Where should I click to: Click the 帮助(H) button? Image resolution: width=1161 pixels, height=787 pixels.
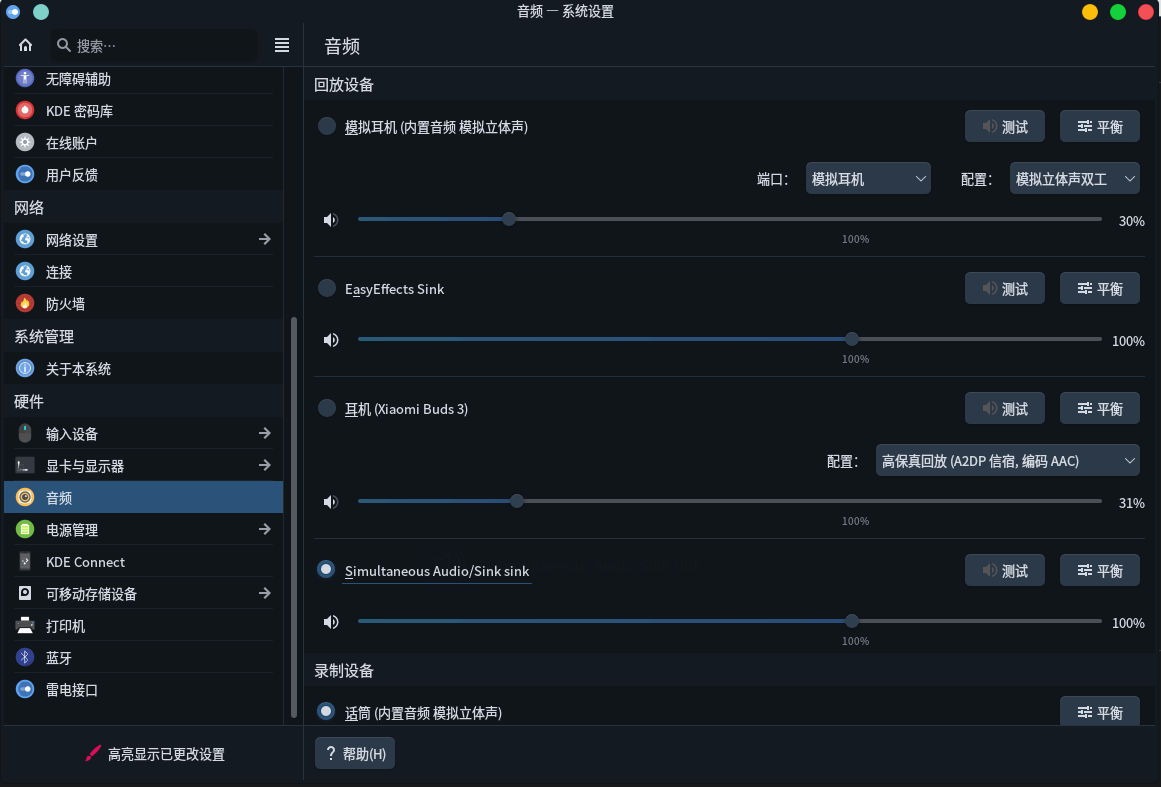354,752
